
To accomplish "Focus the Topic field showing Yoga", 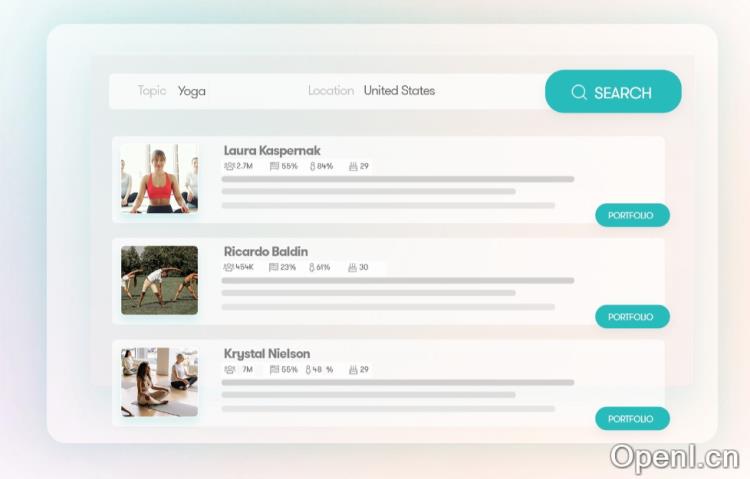I will coord(192,91).
